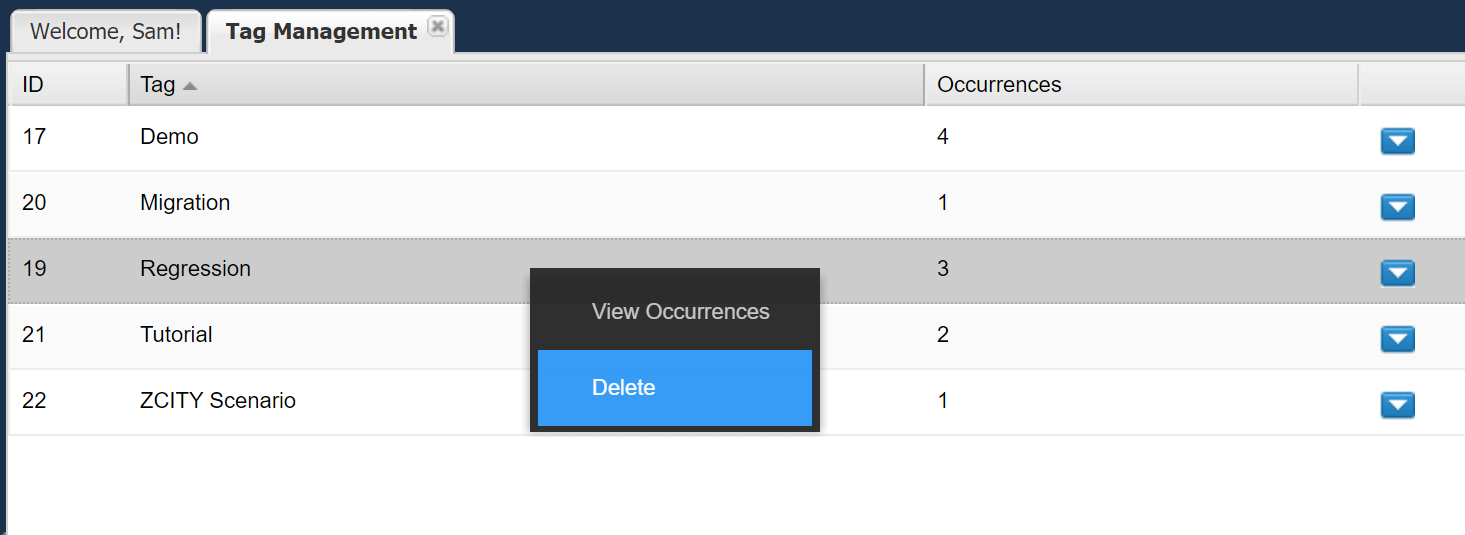Select the Tutorial tag name cell
This screenshot has height=535, width=1465.
click(x=177, y=335)
